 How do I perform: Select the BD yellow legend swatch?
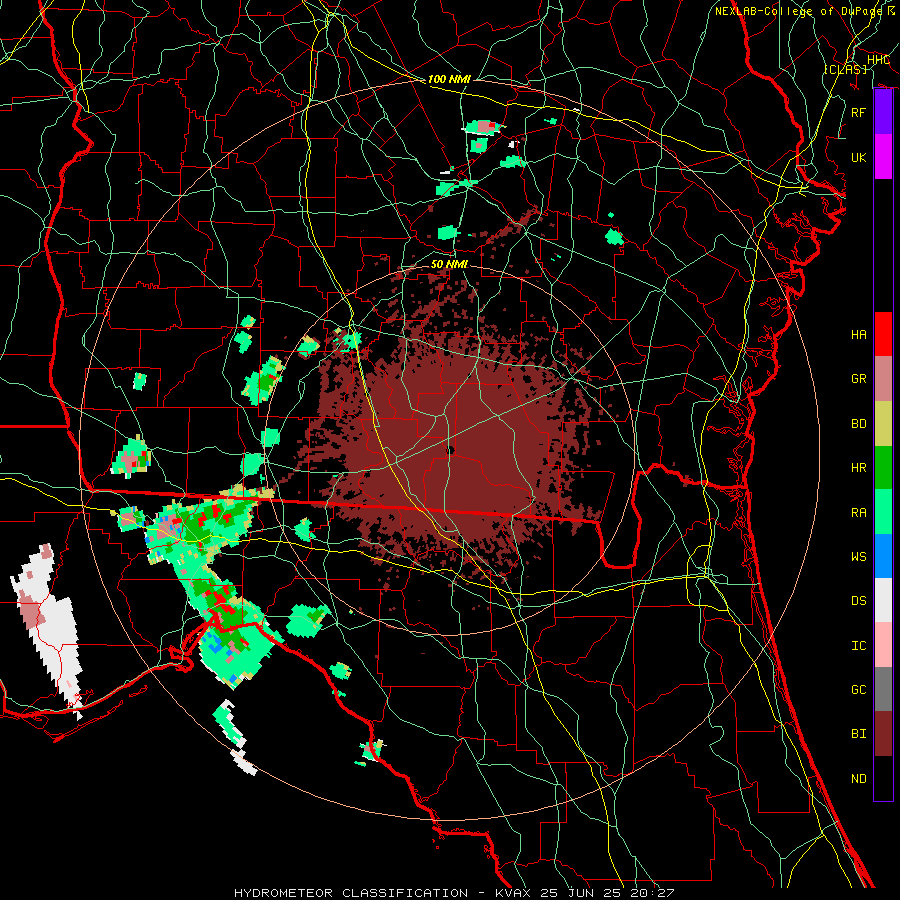point(883,424)
